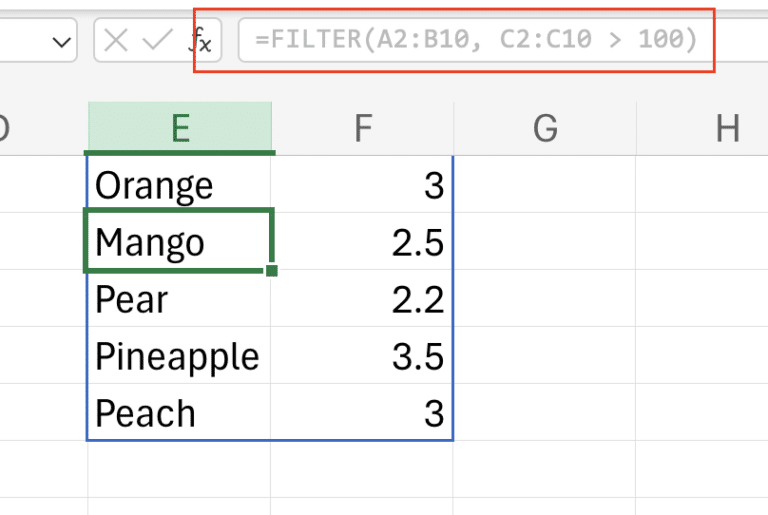This screenshot has width=768, height=515.
Task: Click the fill handle on the Mango cell
Action: coord(272,270)
